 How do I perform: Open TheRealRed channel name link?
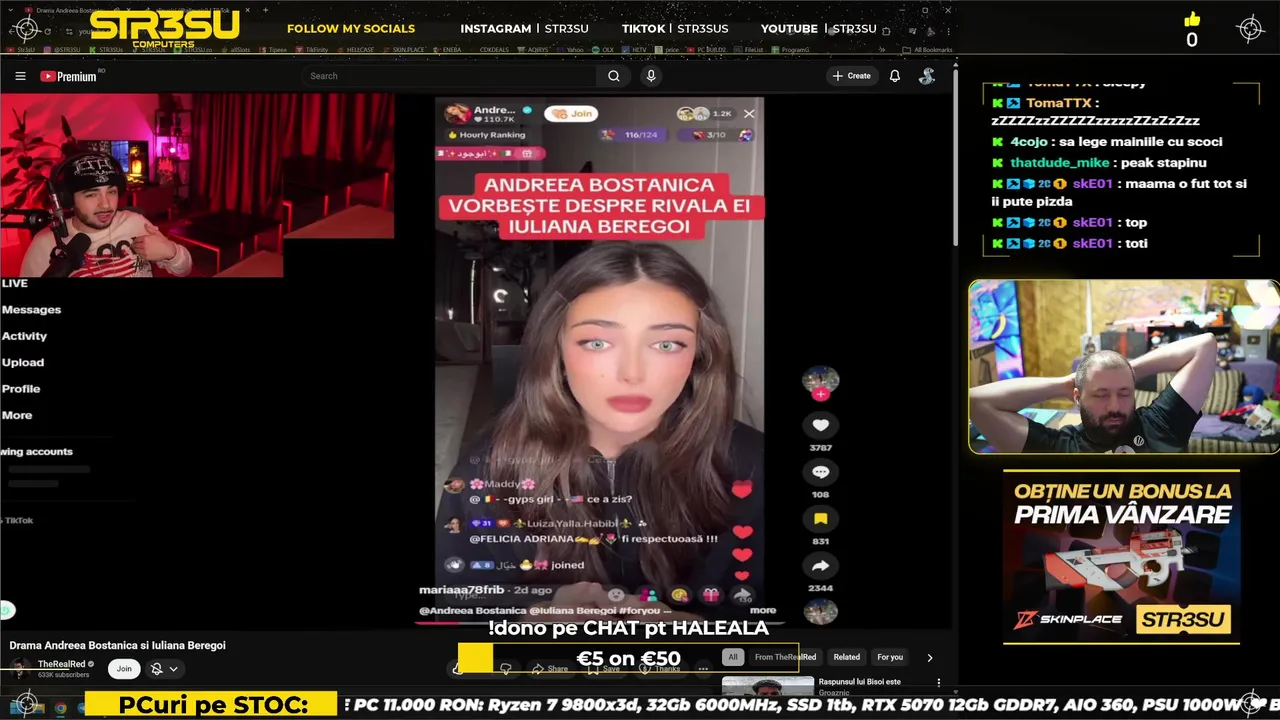tap(62, 664)
